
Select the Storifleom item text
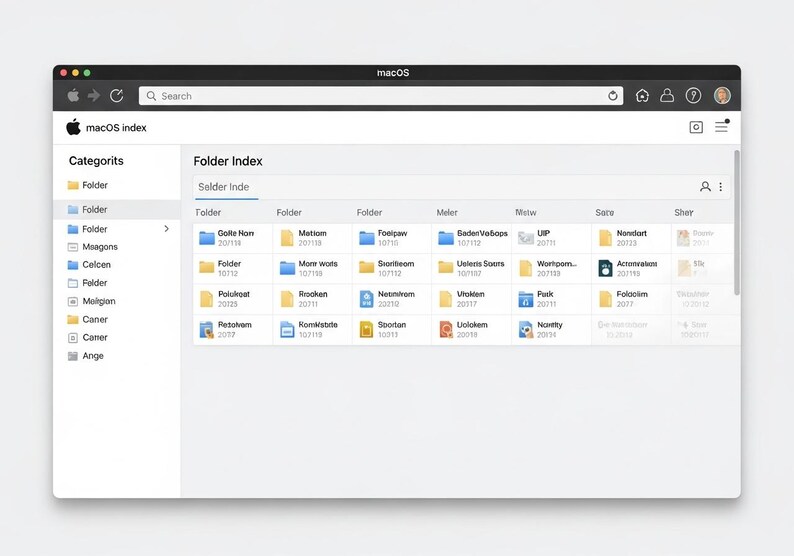coord(395,264)
